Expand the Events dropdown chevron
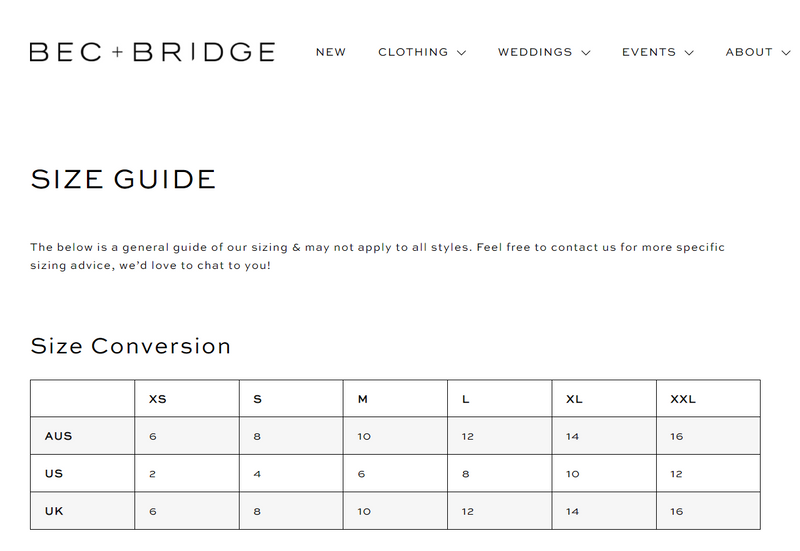This screenshot has width=800, height=551. pyautogui.click(x=689, y=53)
